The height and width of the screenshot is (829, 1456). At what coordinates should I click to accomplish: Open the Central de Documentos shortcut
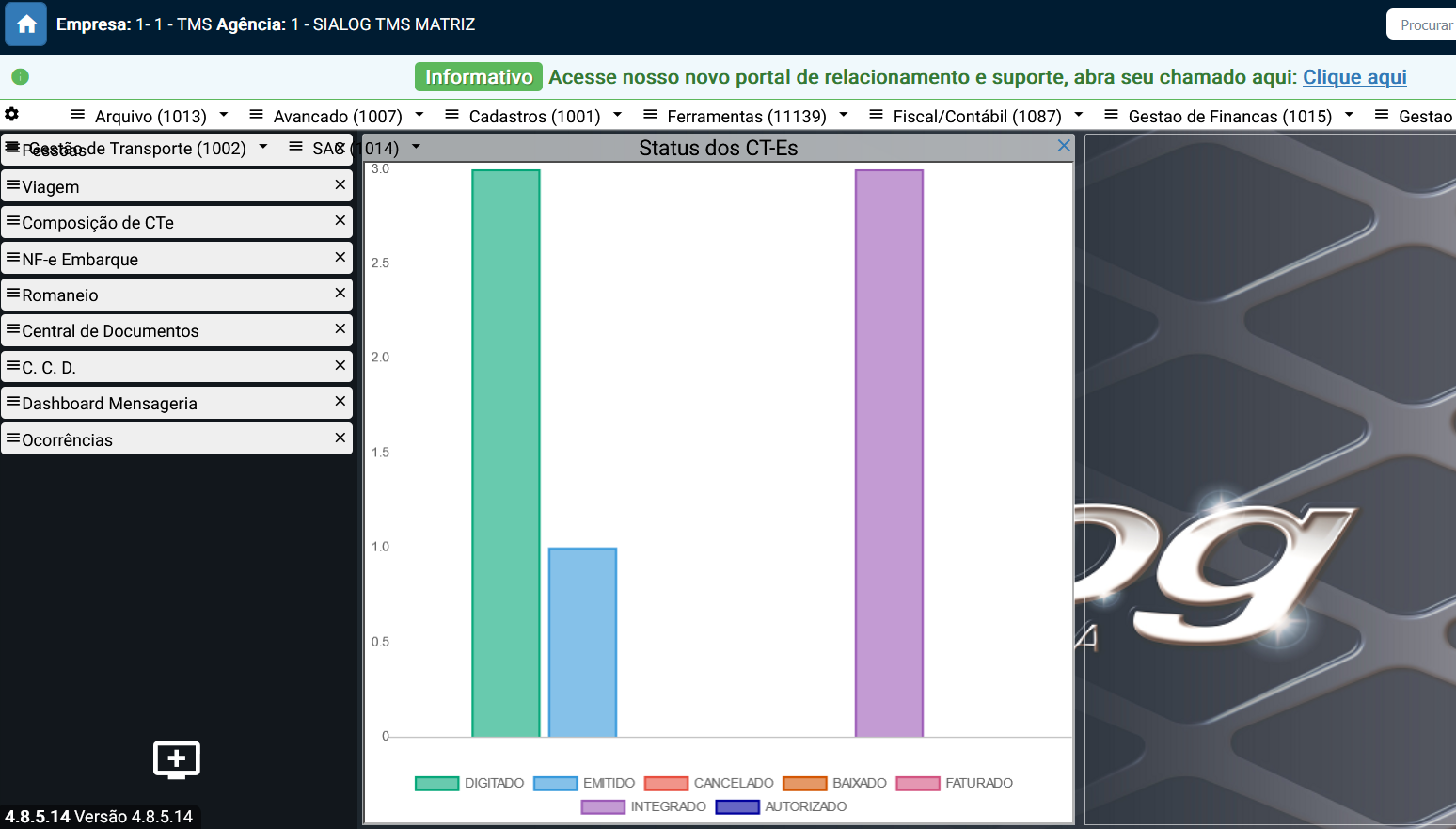pos(110,331)
